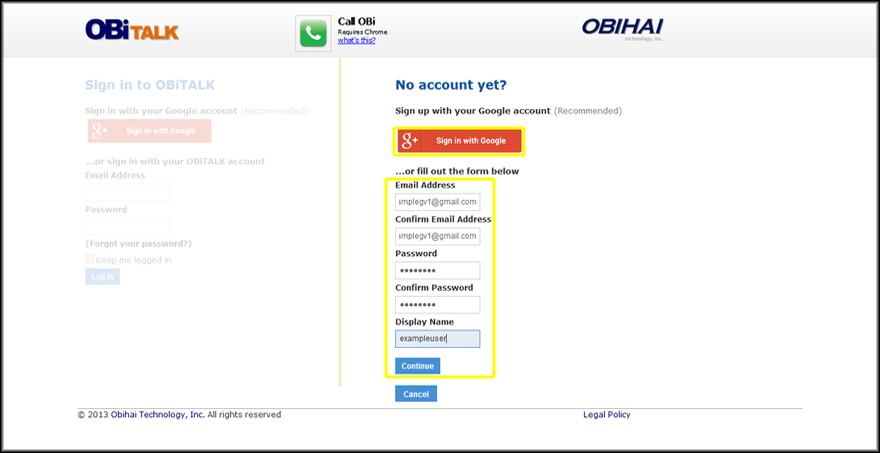Open the "what's this?" link
Image resolution: width=880 pixels, height=453 pixels.
(x=356, y=40)
